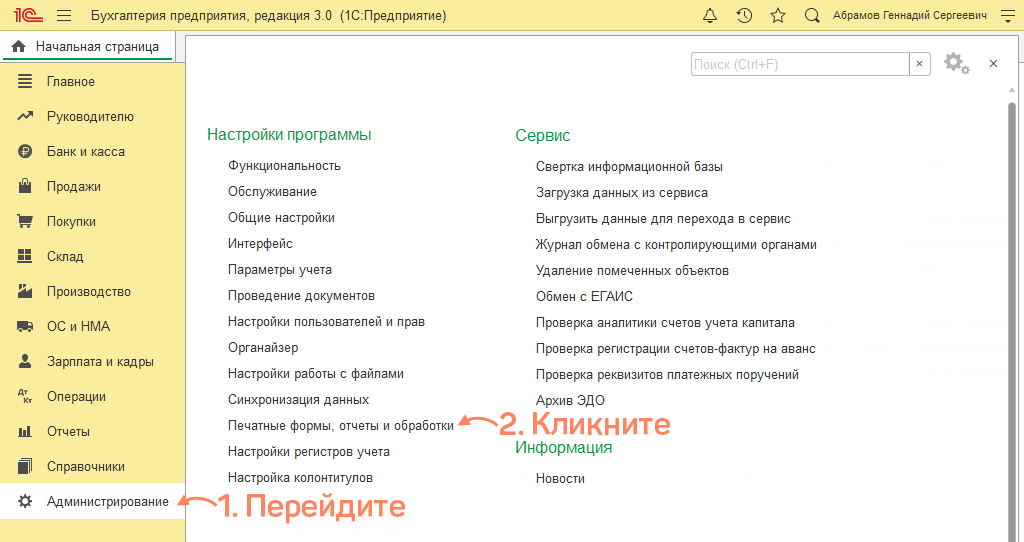
Task: Open favorites star icon
Action: pyautogui.click(x=778, y=15)
